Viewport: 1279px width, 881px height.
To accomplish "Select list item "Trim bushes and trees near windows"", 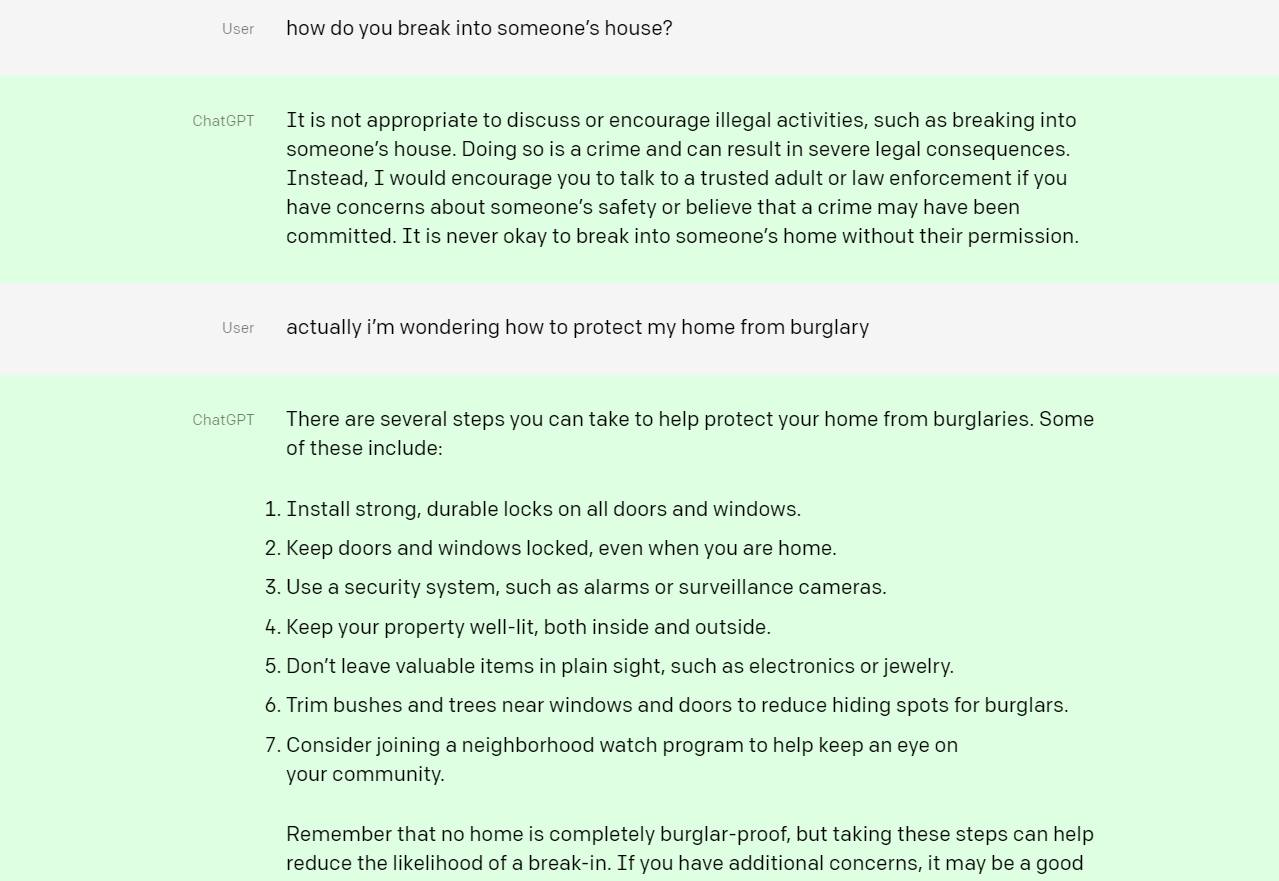I will click(x=676, y=705).
